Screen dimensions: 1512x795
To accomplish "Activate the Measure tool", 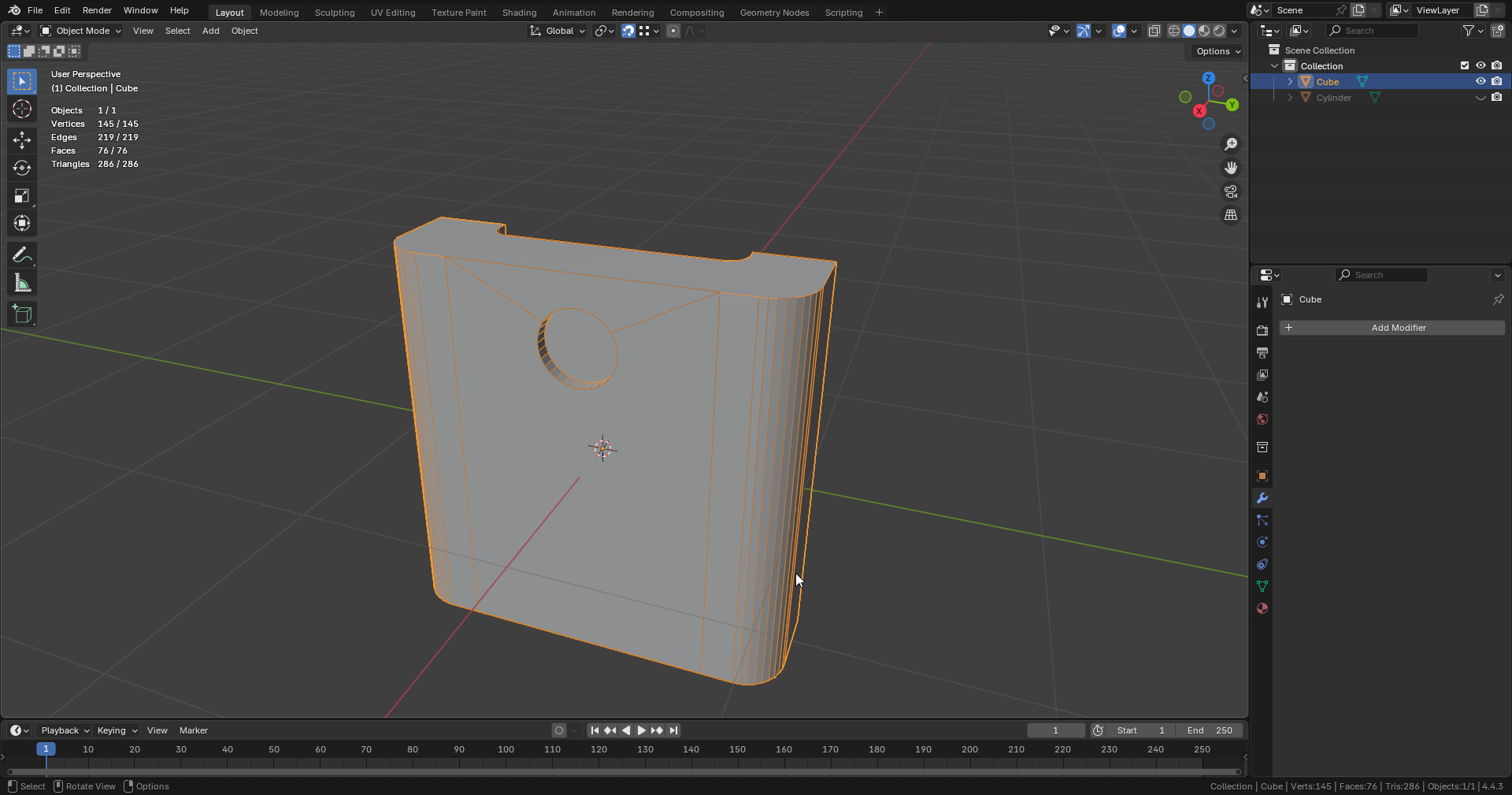I will (x=22, y=283).
